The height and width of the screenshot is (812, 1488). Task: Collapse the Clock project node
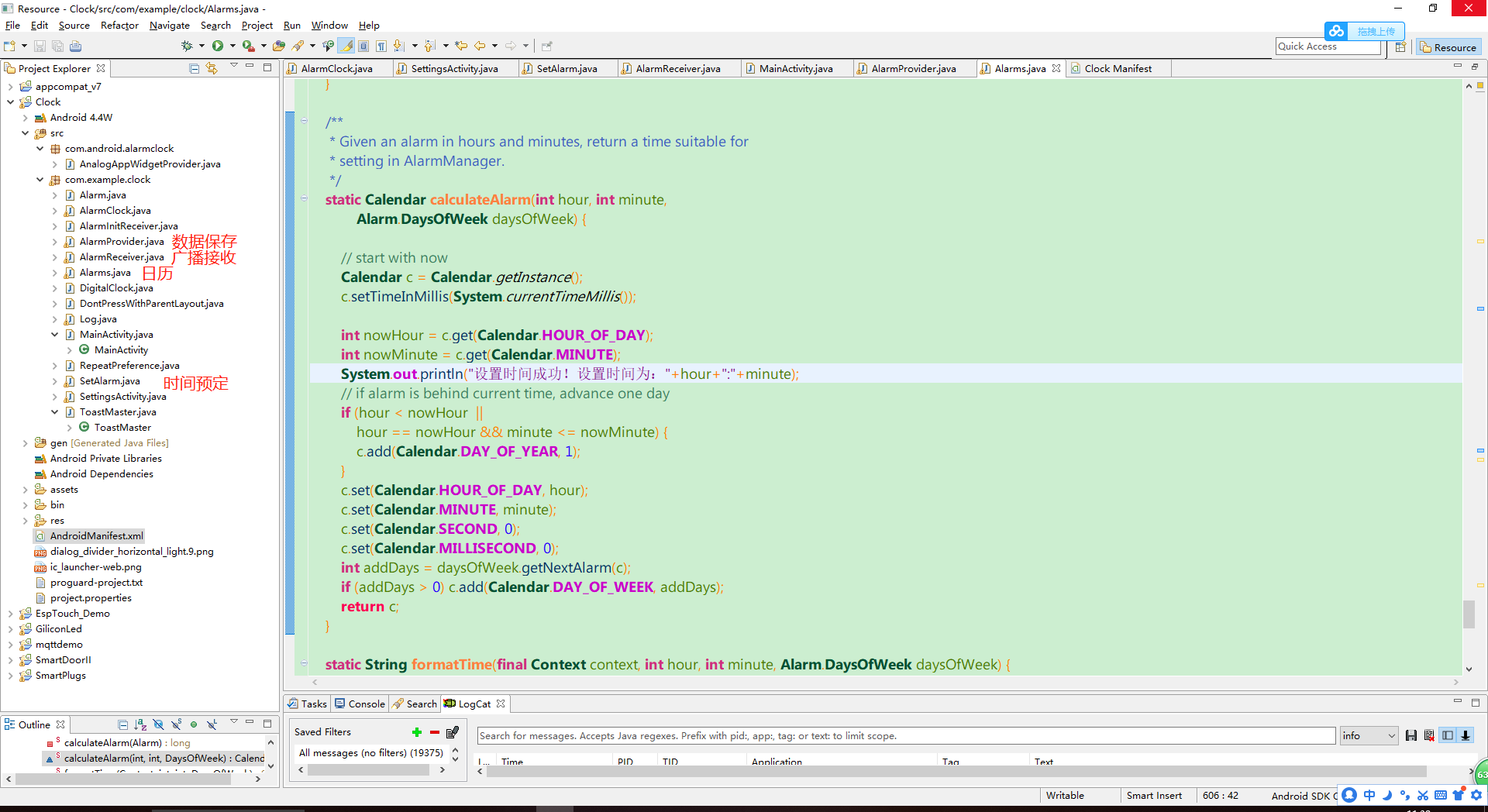(10, 101)
